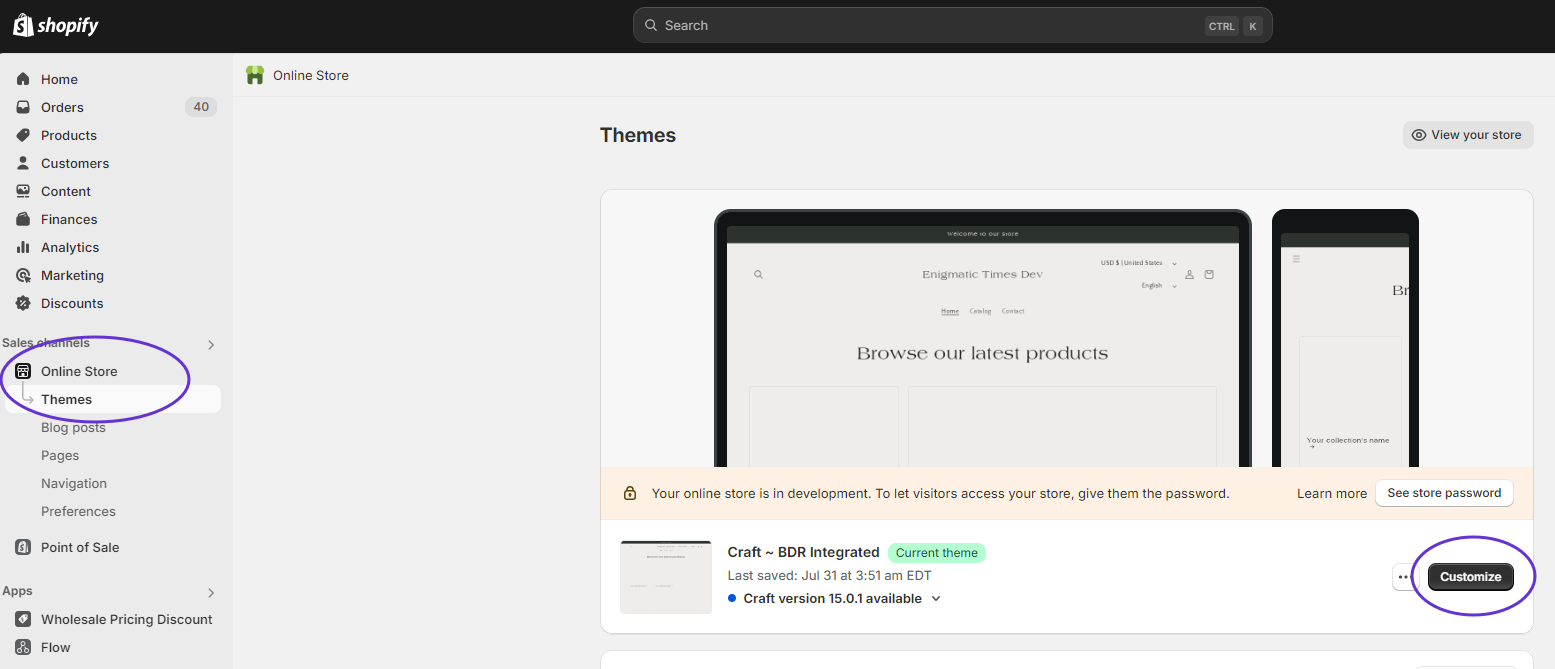
Task: Open the Point of Sale icon
Action: coord(23,547)
